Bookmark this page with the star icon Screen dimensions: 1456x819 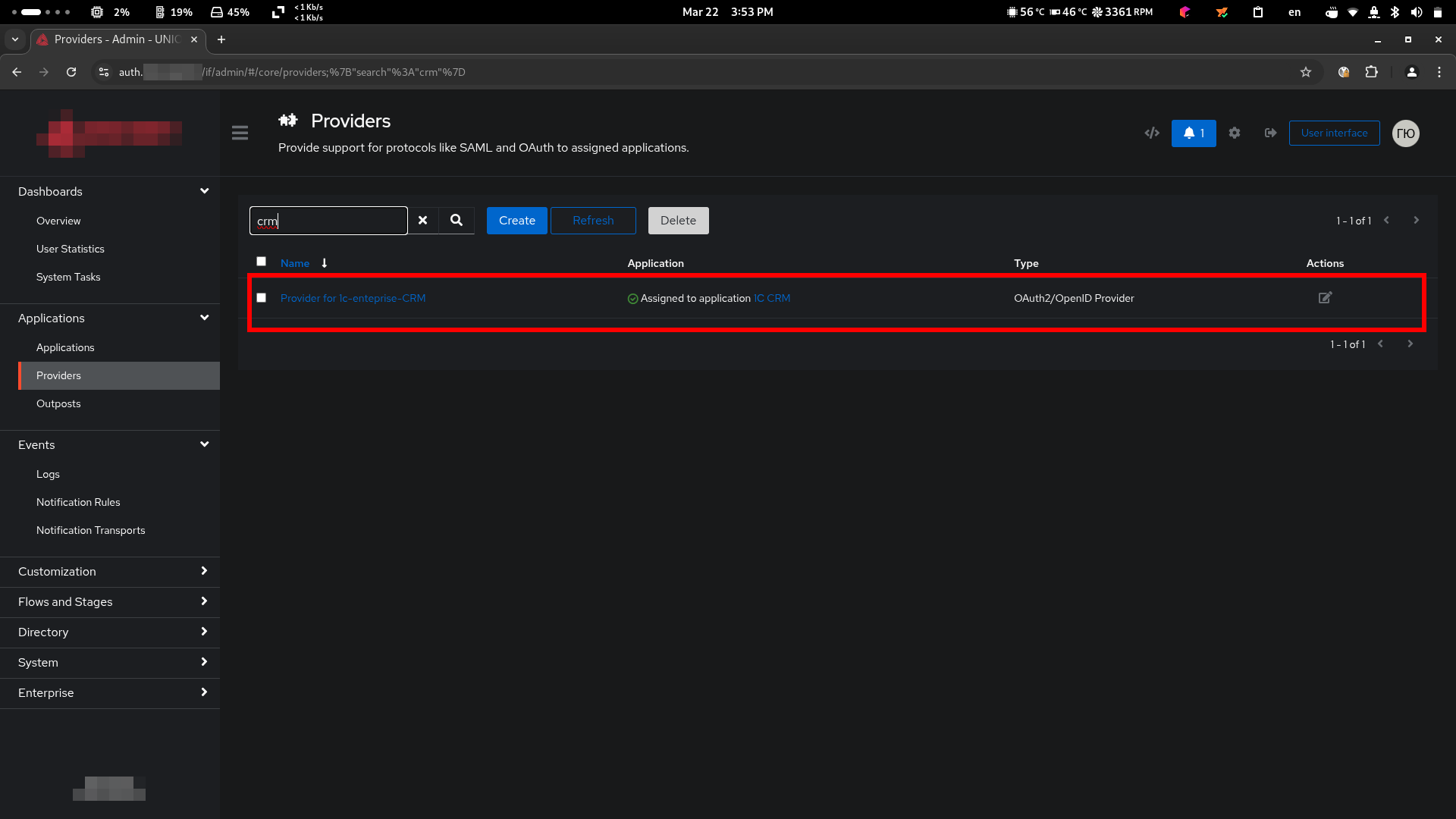tap(1306, 72)
